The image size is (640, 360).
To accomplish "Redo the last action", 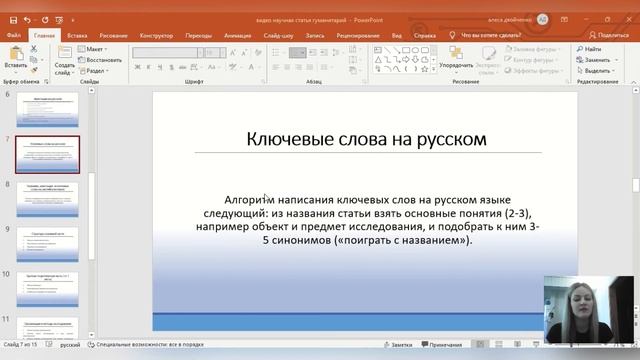I will pos(45,20).
